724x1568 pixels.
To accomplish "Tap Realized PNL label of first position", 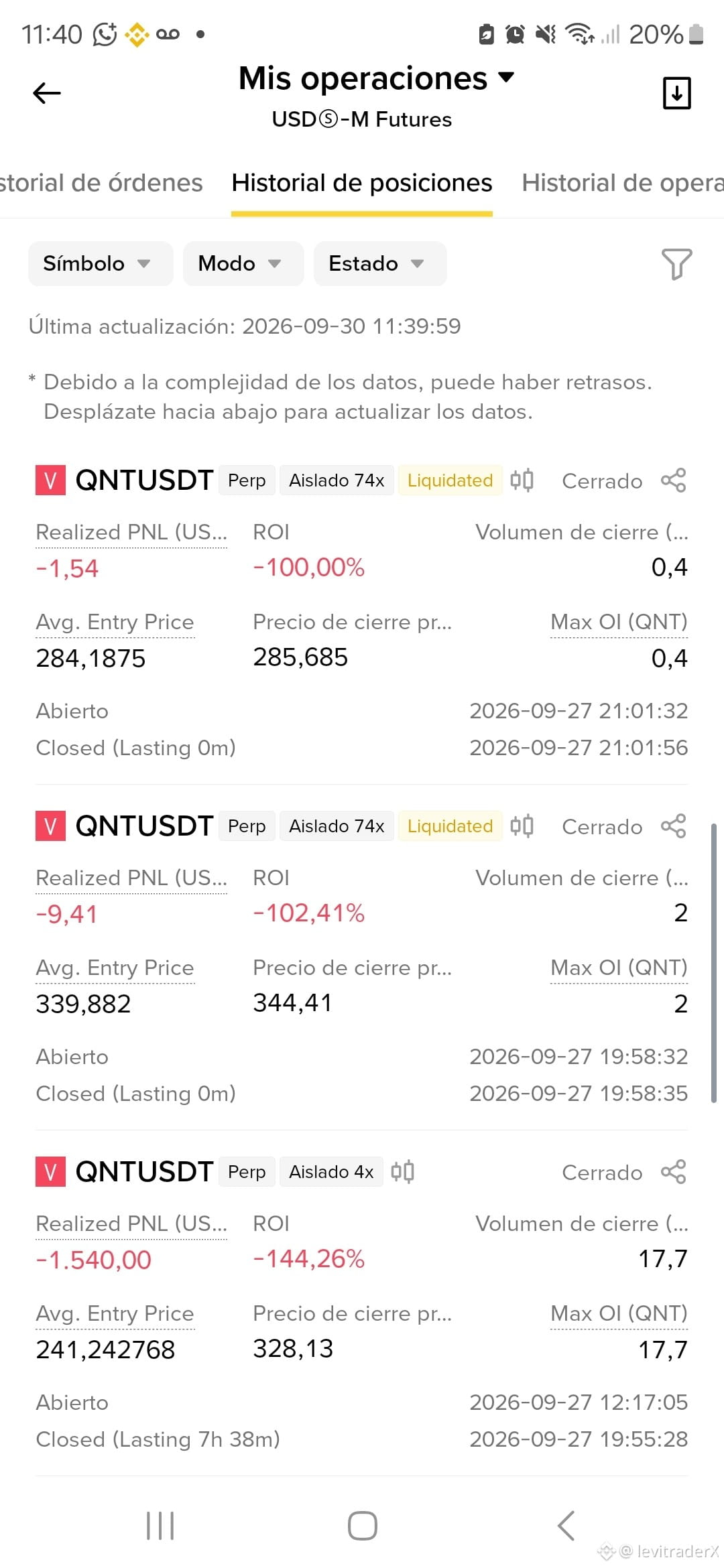I will 131,532.
